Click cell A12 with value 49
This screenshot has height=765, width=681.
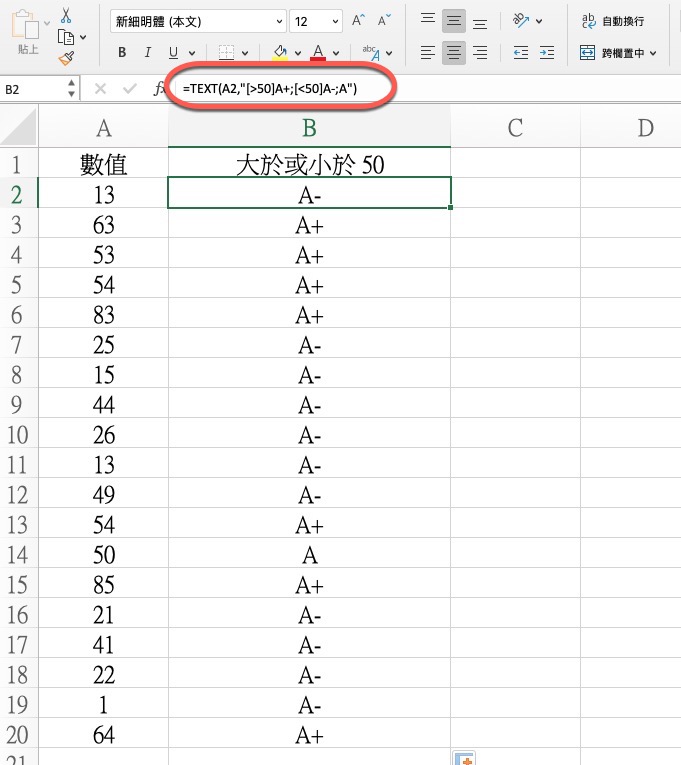point(103,495)
